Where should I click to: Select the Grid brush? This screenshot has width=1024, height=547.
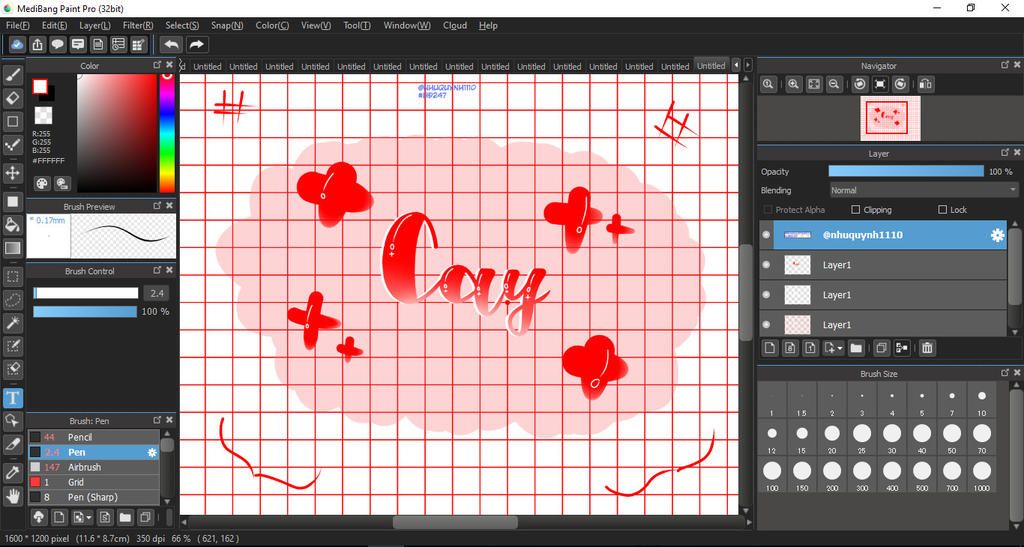point(93,482)
